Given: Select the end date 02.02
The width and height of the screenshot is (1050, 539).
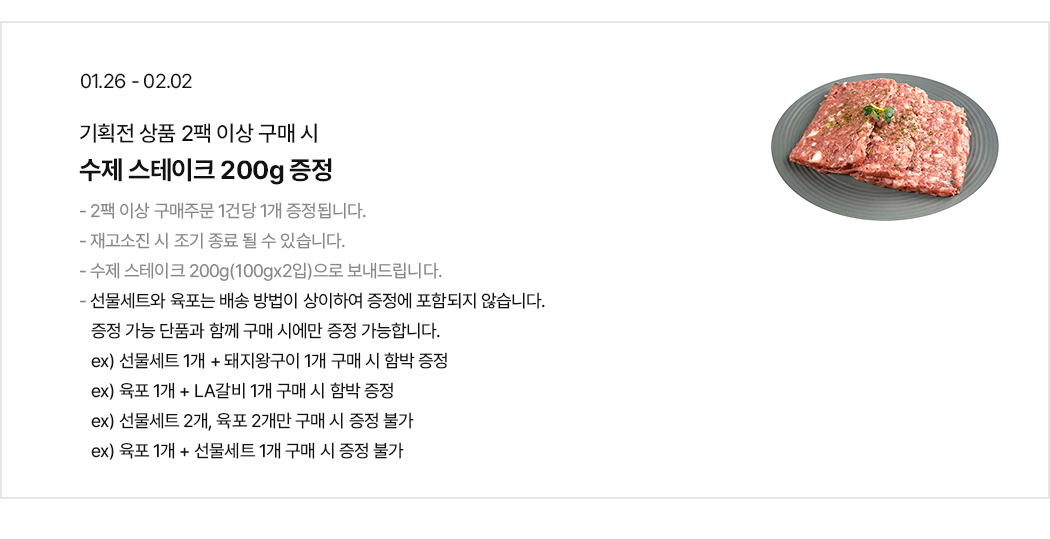Looking at the screenshot, I should tap(168, 81).
